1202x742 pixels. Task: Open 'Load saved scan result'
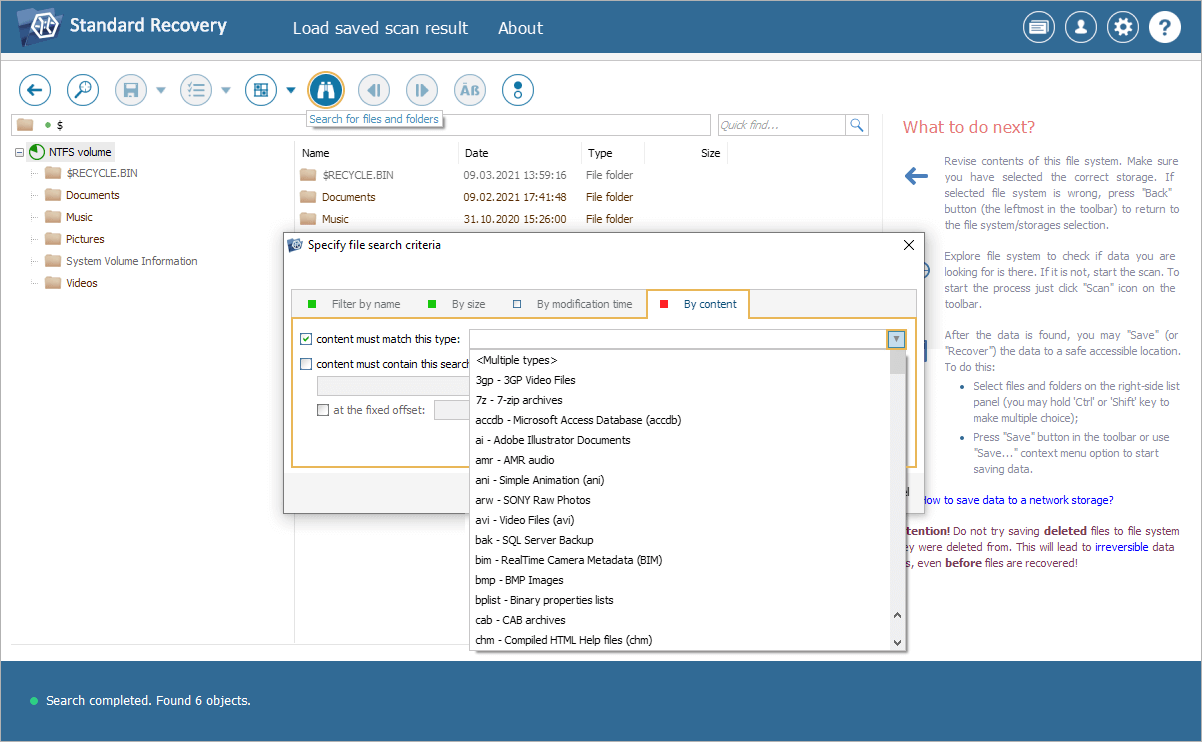tap(380, 28)
